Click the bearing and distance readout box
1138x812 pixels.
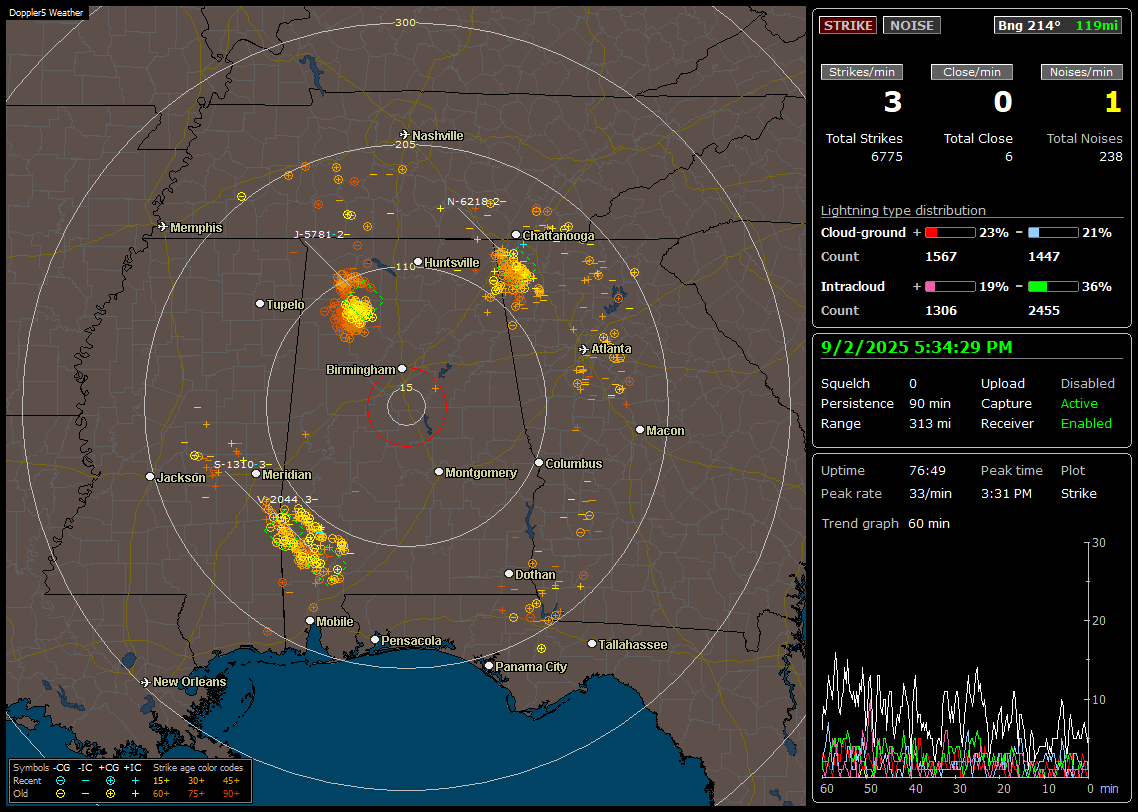[1057, 25]
